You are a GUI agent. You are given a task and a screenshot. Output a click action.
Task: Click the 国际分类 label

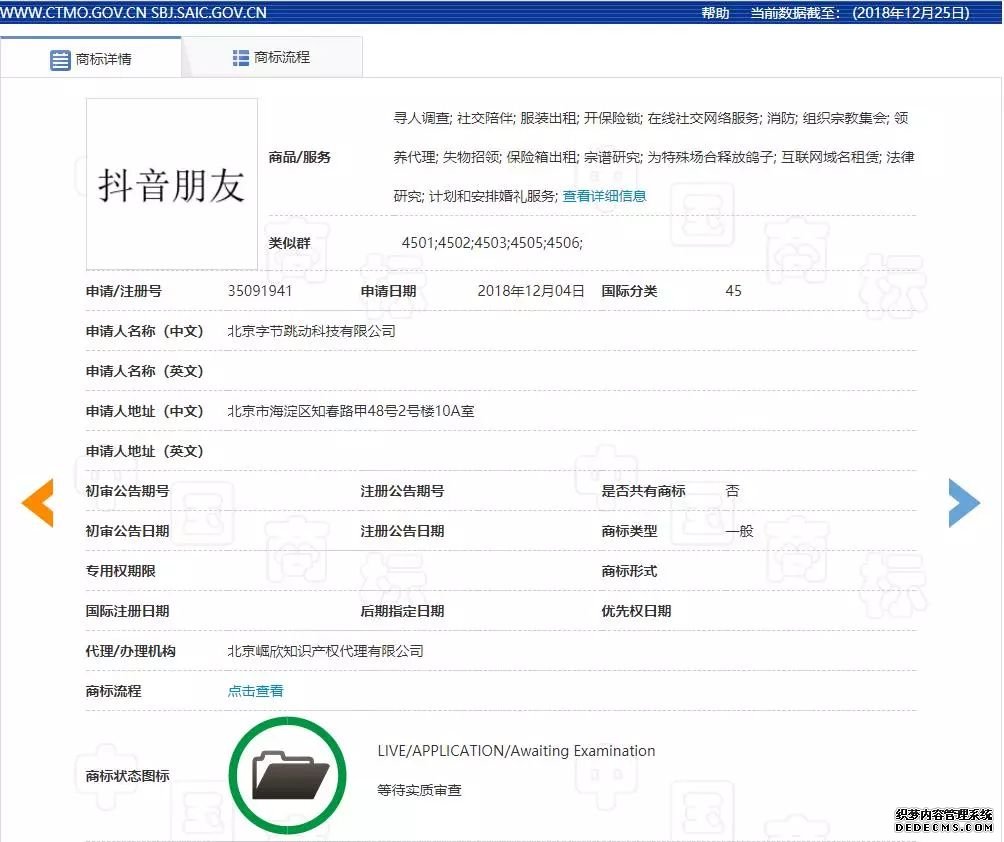pos(629,291)
